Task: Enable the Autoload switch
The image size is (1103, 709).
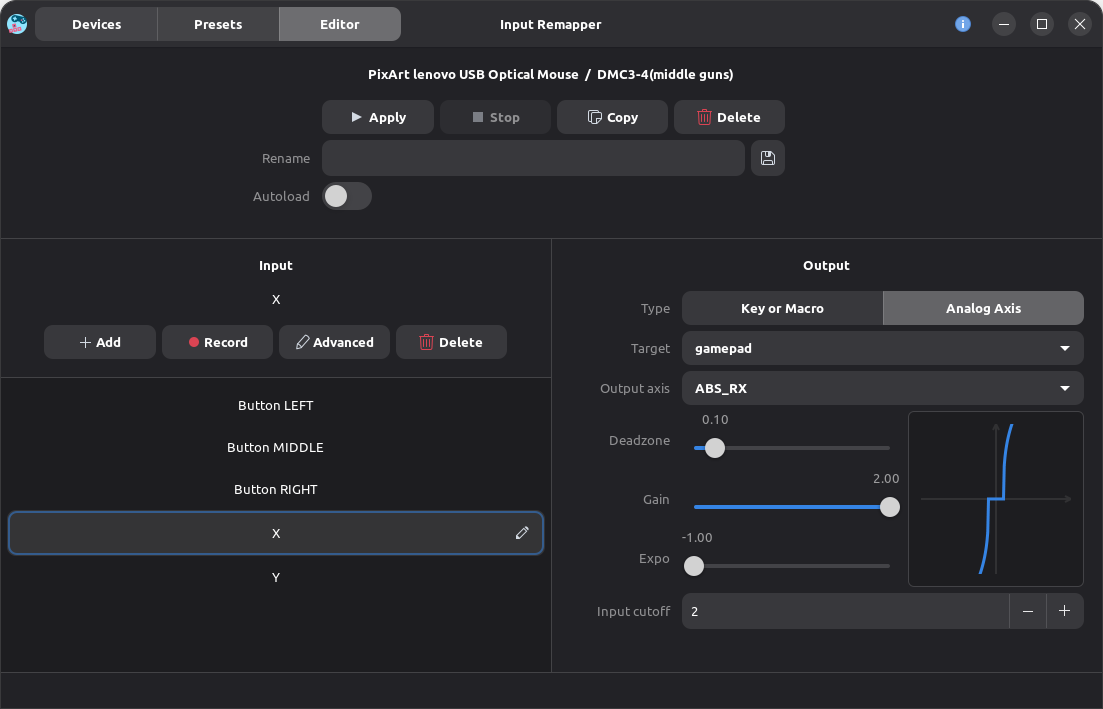Action: [347, 196]
